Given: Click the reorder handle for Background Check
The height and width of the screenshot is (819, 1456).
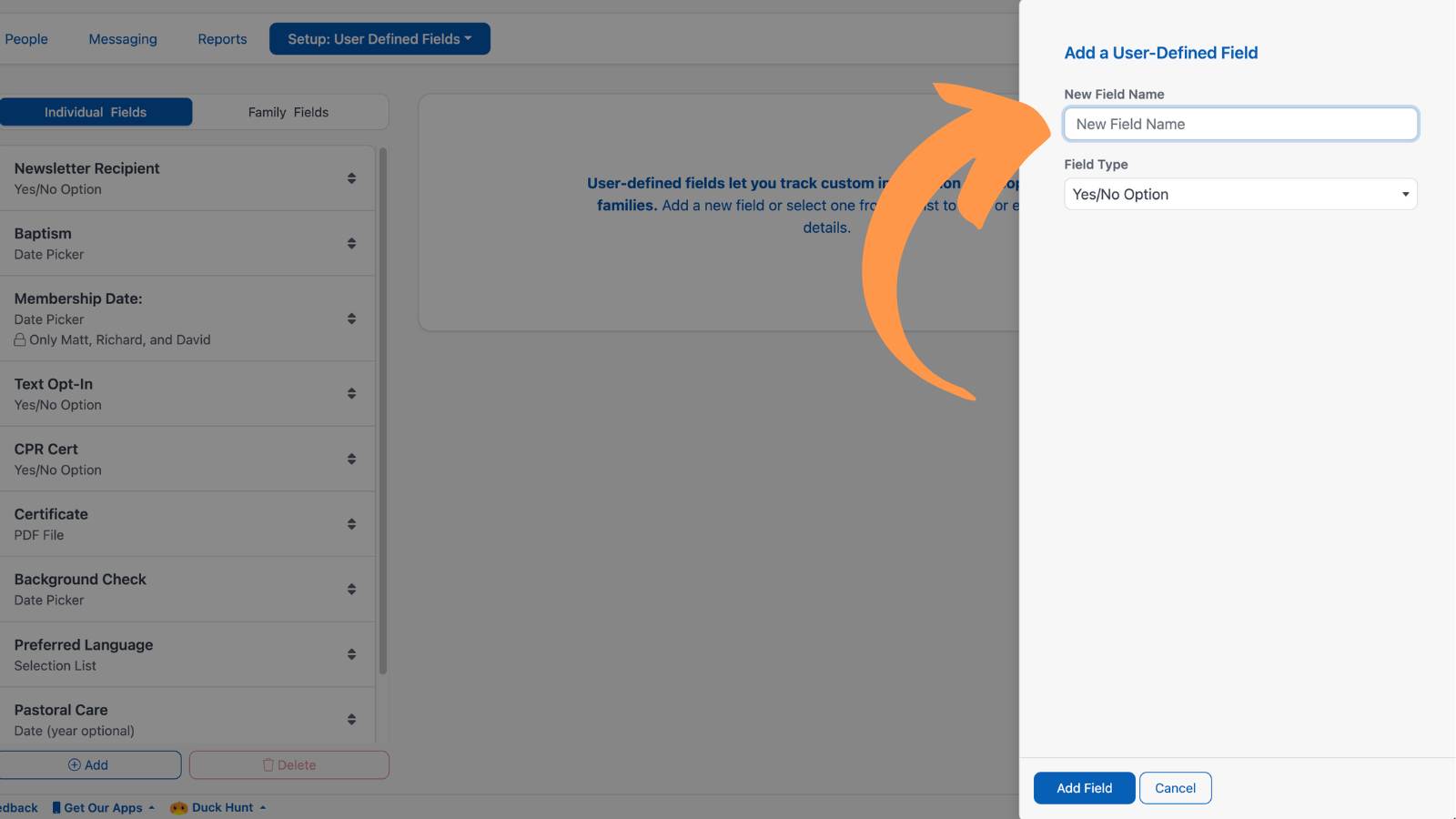Looking at the screenshot, I should (x=351, y=589).
